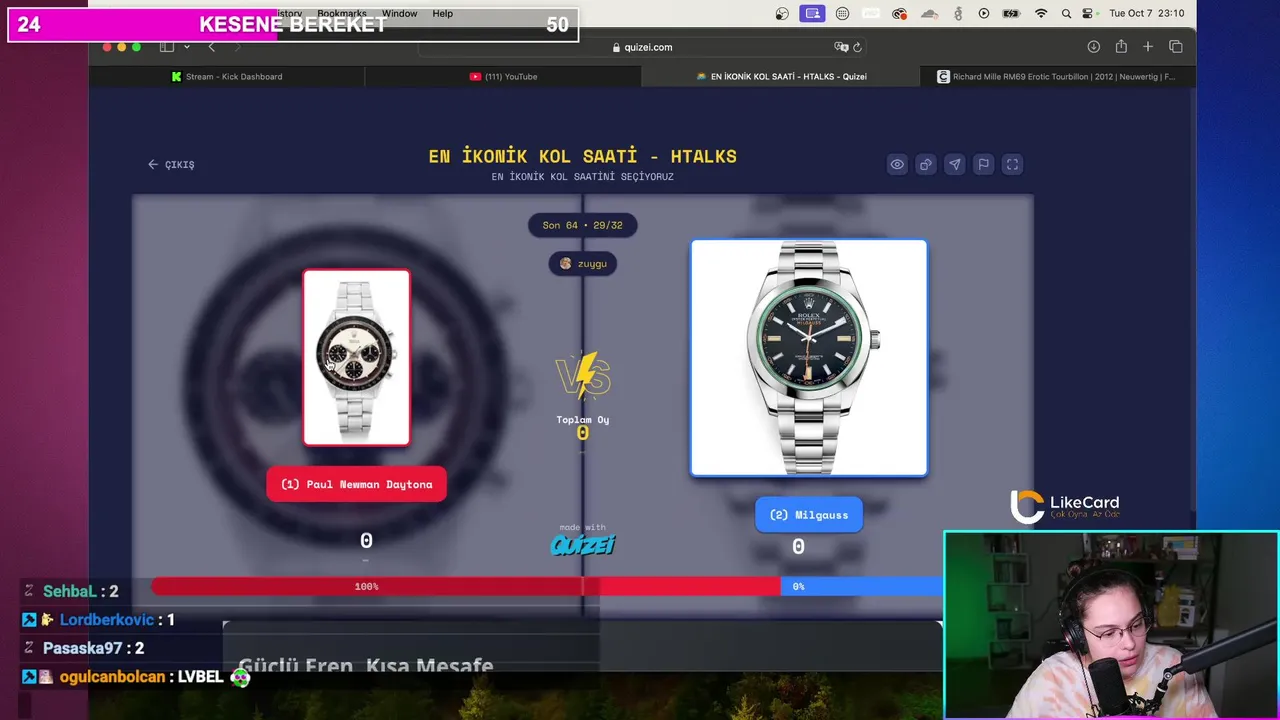Click the Toplam Oy total votes text
Image resolution: width=1280 pixels, height=720 pixels.
tap(583, 420)
